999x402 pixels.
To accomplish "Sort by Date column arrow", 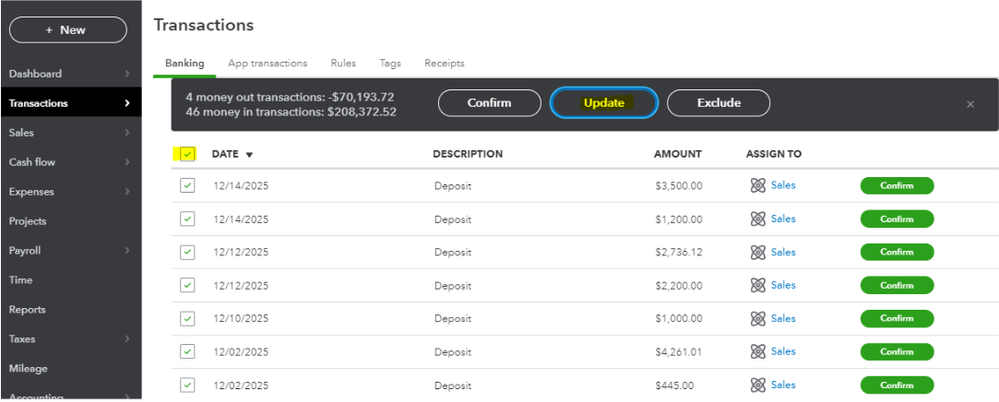I will point(249,155).
